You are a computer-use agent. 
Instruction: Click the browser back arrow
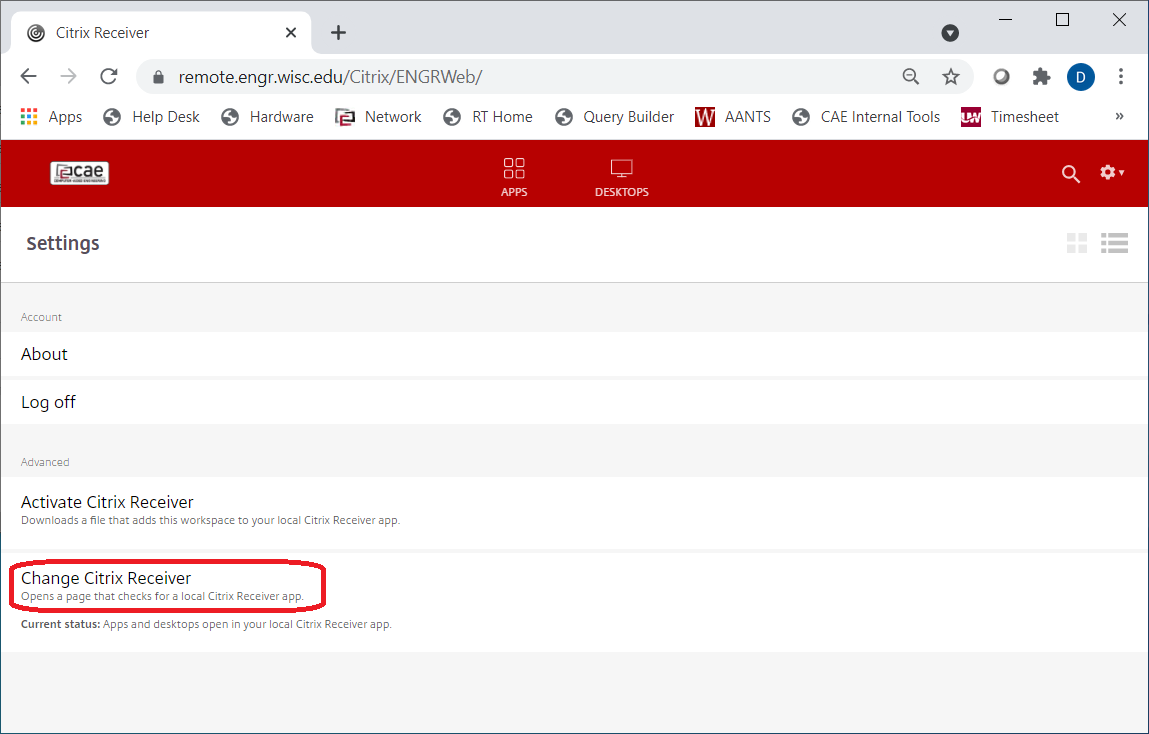pyautogui.click(x=29, y=76)
